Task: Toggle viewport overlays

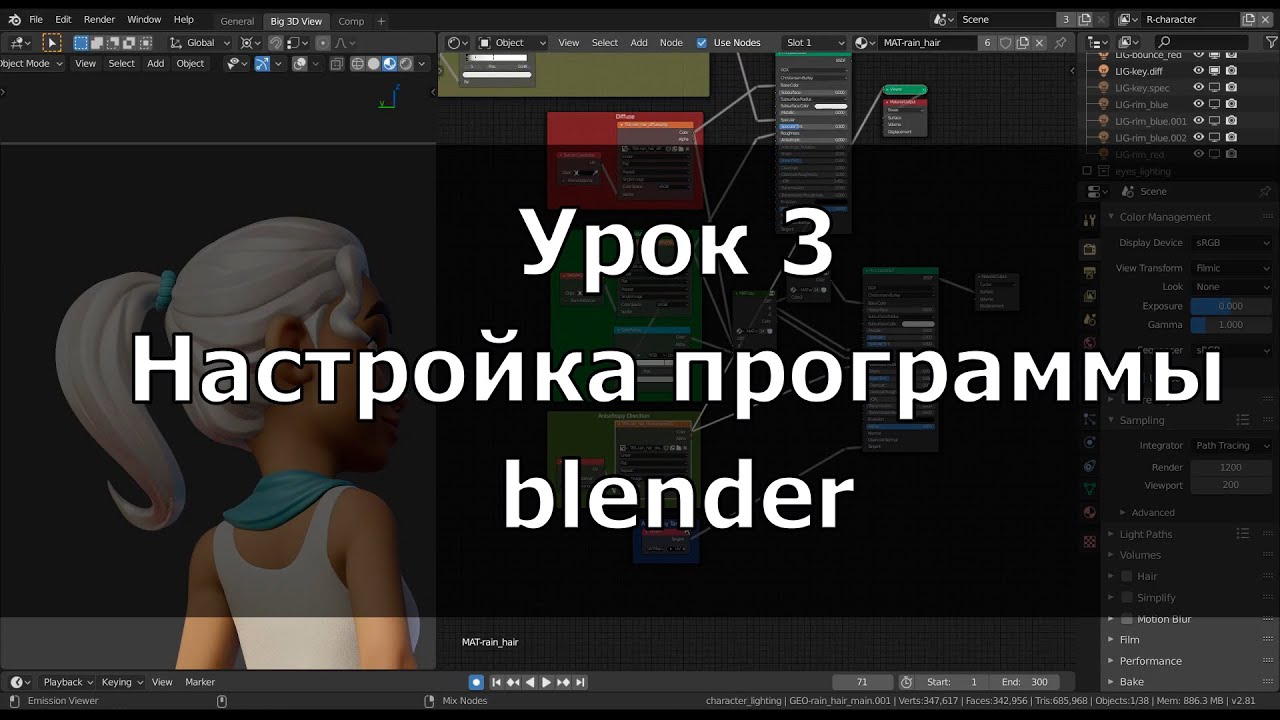Action: pyautogui.click(x=299, y=63)
